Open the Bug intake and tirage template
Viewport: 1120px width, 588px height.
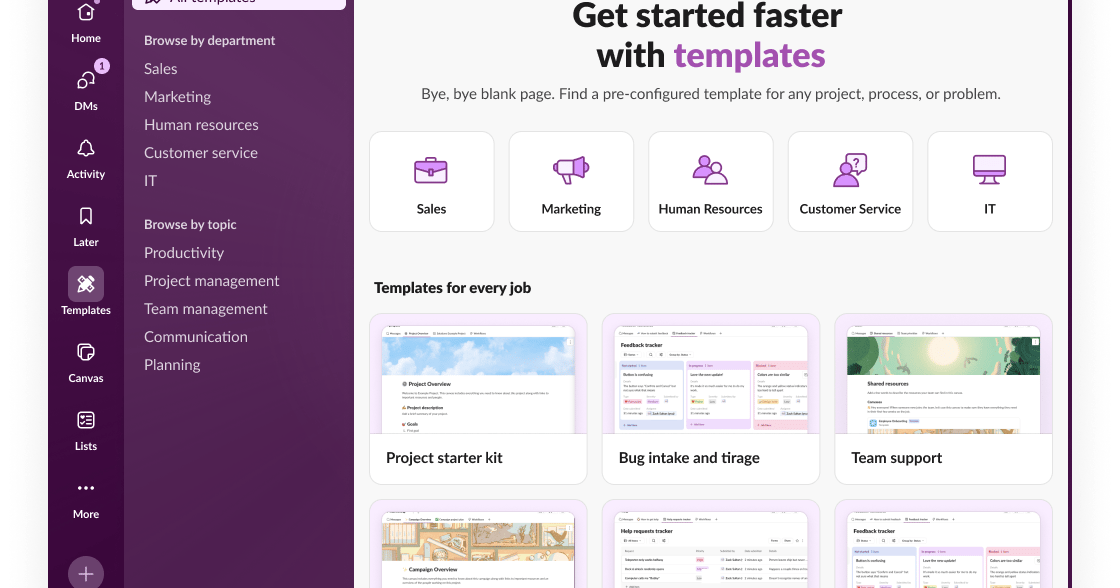pyautogui.click(x=711, y=399)
